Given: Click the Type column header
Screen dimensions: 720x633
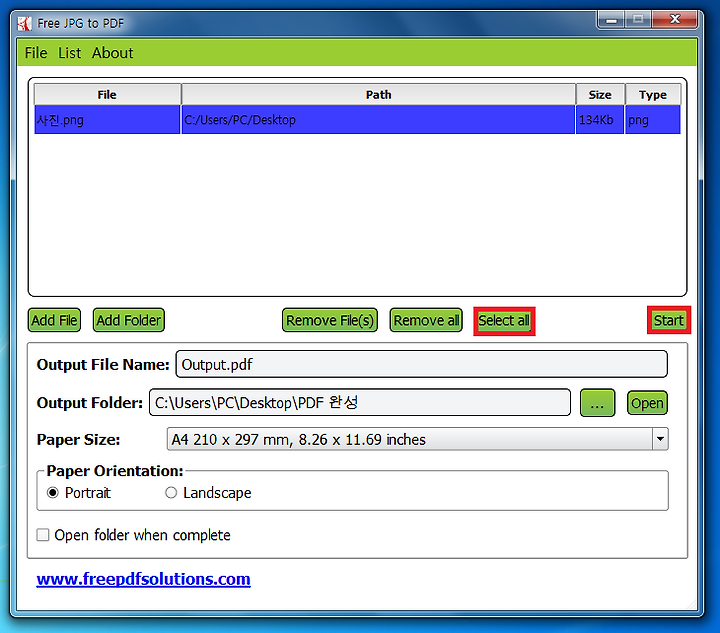Looking at the screenshot, I should tap(652, 95).
